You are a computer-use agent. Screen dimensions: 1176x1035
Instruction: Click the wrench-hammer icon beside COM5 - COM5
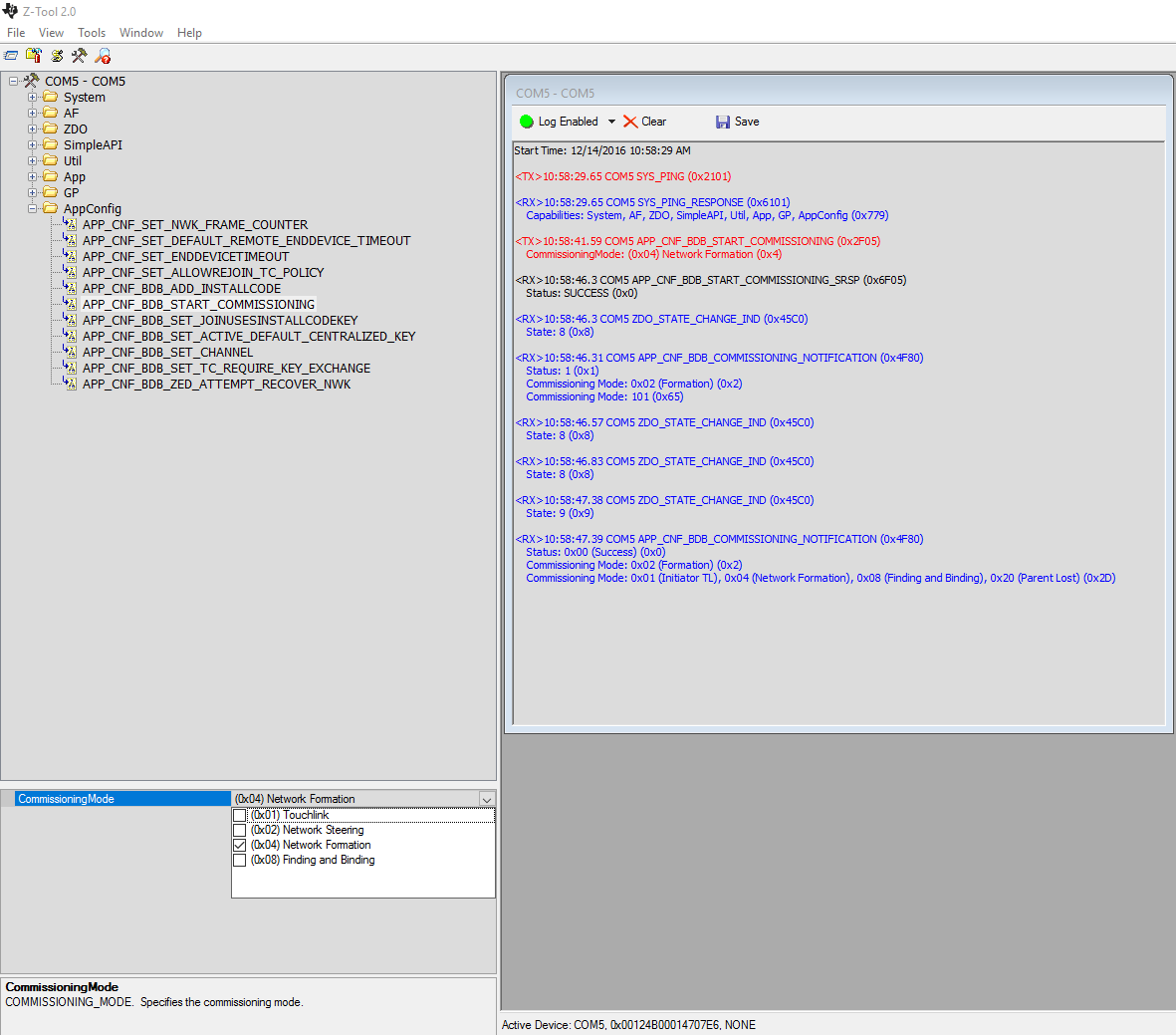click(x=32, y=81)
